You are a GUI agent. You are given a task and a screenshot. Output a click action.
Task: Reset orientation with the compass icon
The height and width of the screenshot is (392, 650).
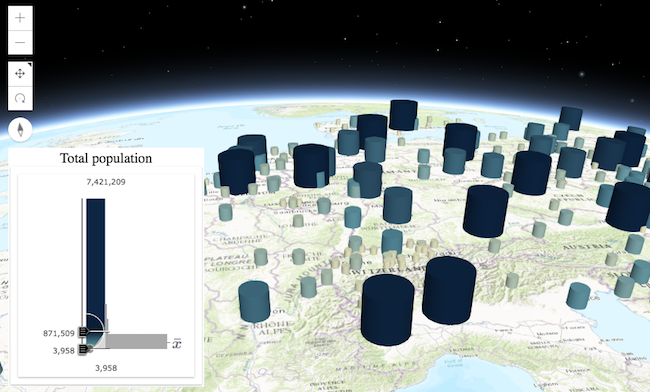pyautogui.click(x=20, y=130)
